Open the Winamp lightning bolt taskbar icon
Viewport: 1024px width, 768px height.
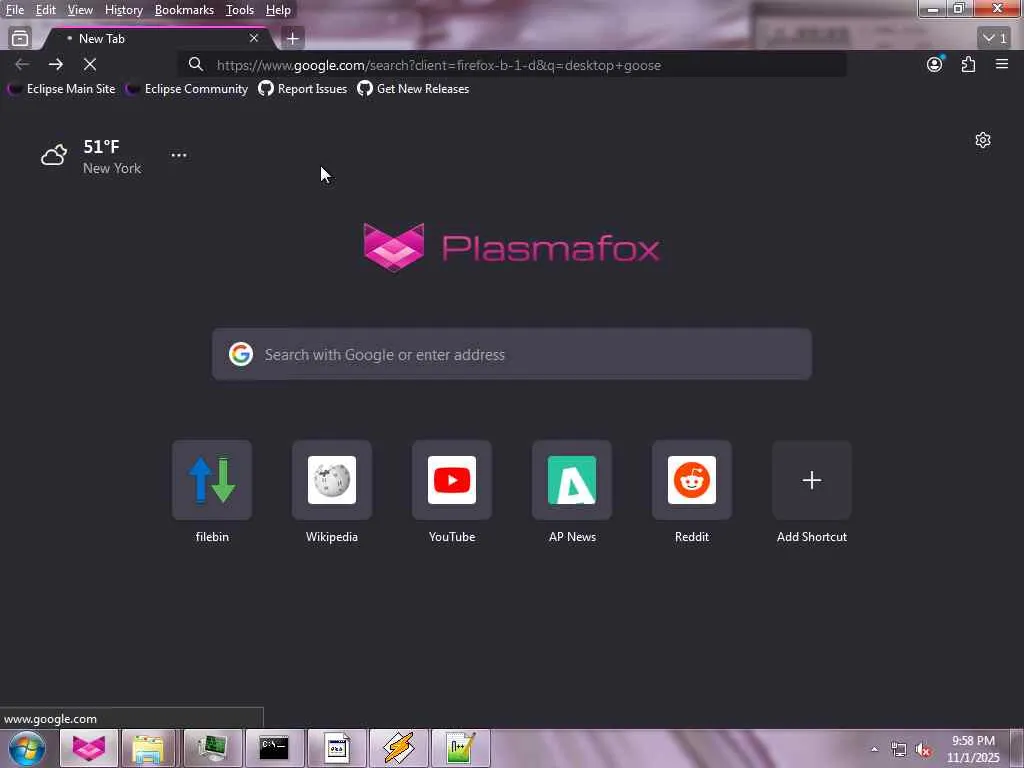point(399,748)
